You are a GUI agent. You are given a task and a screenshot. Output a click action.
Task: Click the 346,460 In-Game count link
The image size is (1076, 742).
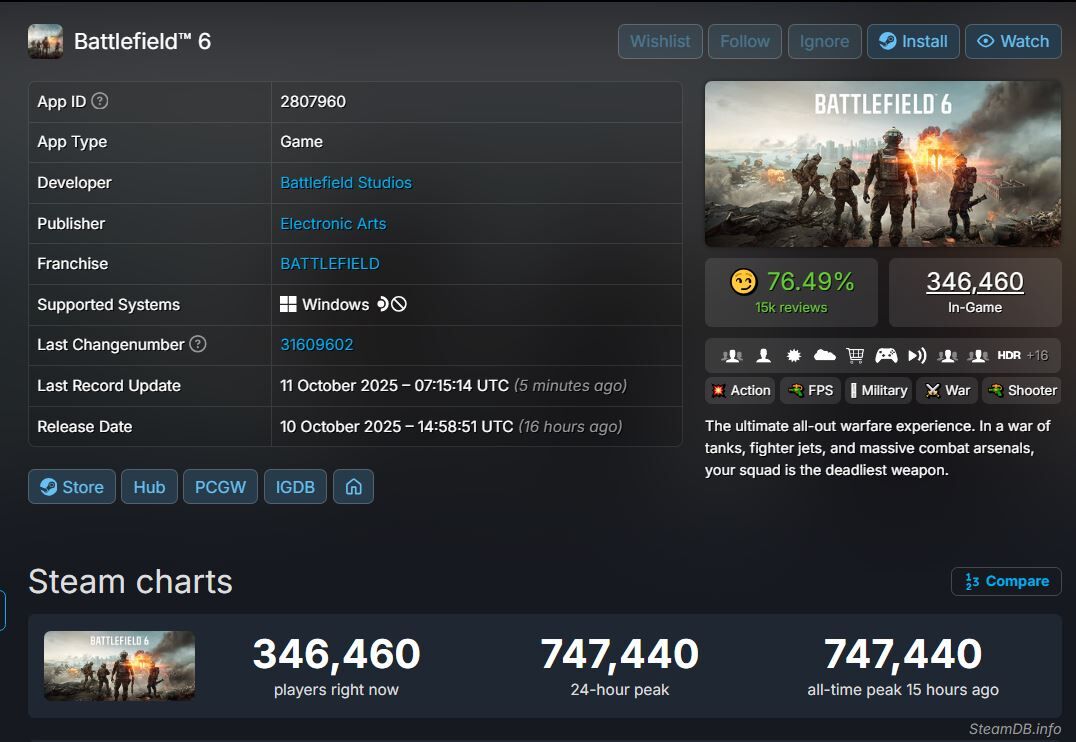pos(975,281)
